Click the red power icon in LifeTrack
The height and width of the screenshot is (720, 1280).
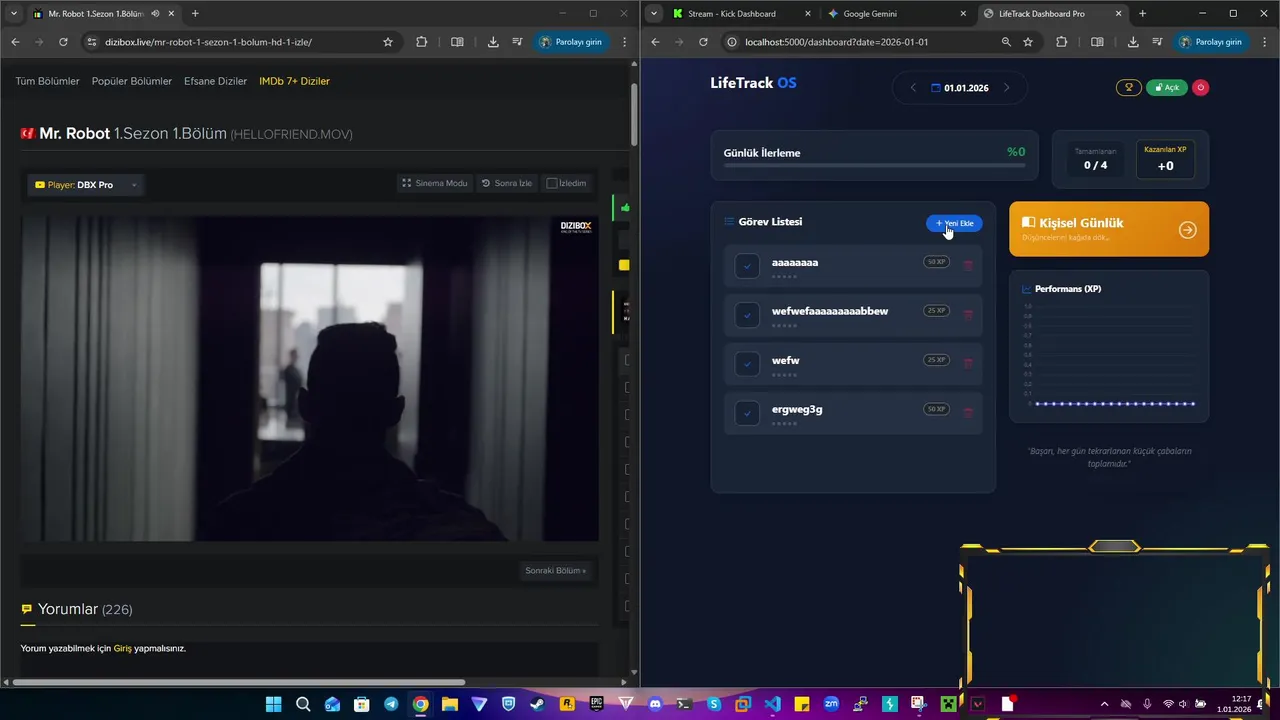pos(1201,87)
